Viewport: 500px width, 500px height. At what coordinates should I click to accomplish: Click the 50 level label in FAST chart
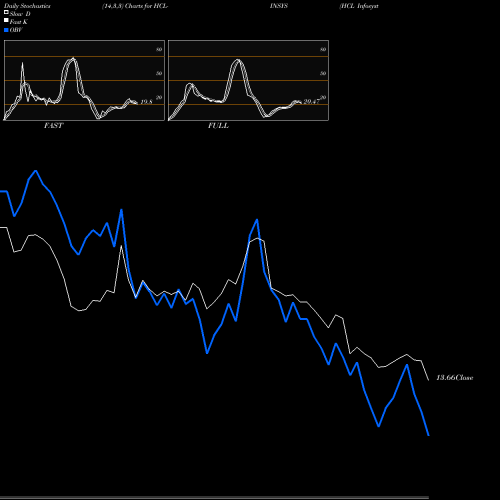click(159, 73)
